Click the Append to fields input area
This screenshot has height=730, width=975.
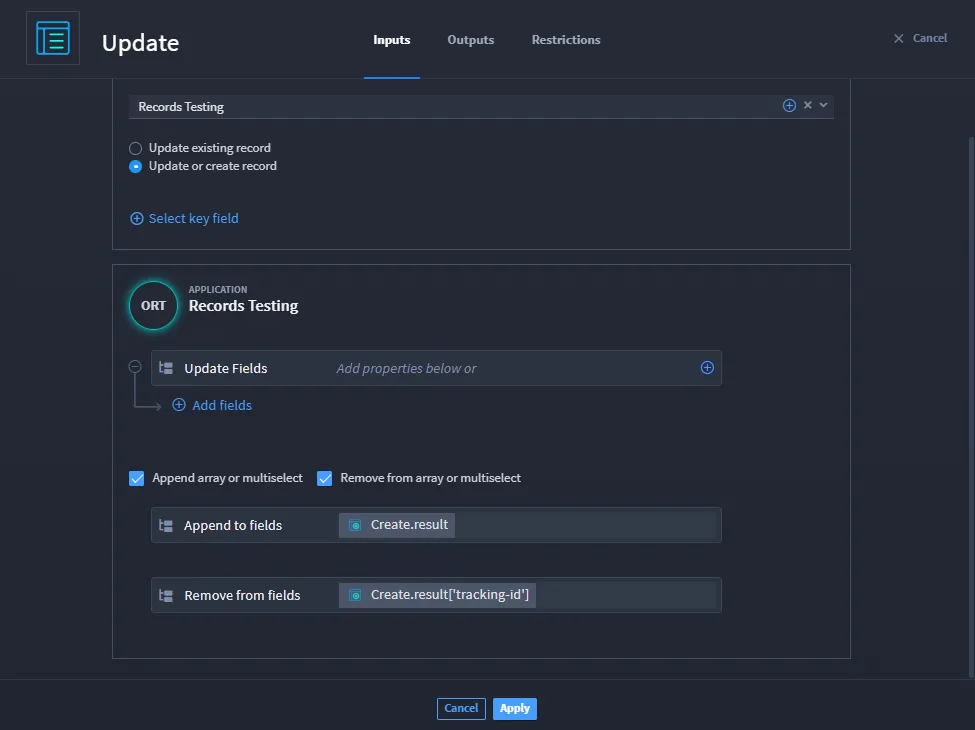tap(527, 525)
